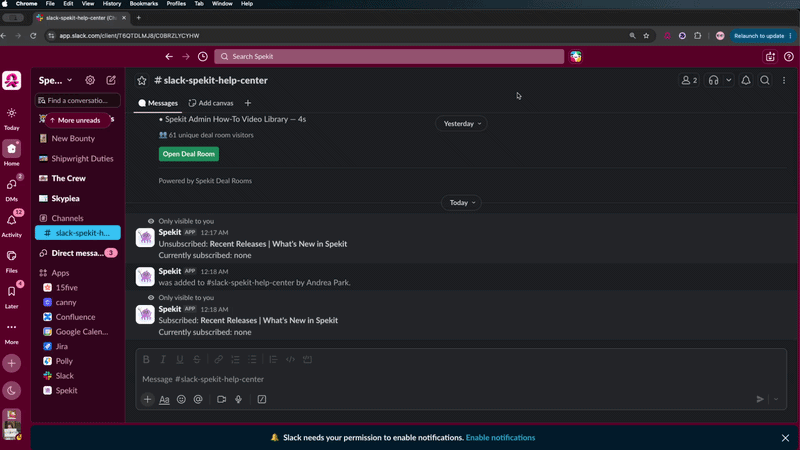Open attachments plus menu in composer

[147, 399]
